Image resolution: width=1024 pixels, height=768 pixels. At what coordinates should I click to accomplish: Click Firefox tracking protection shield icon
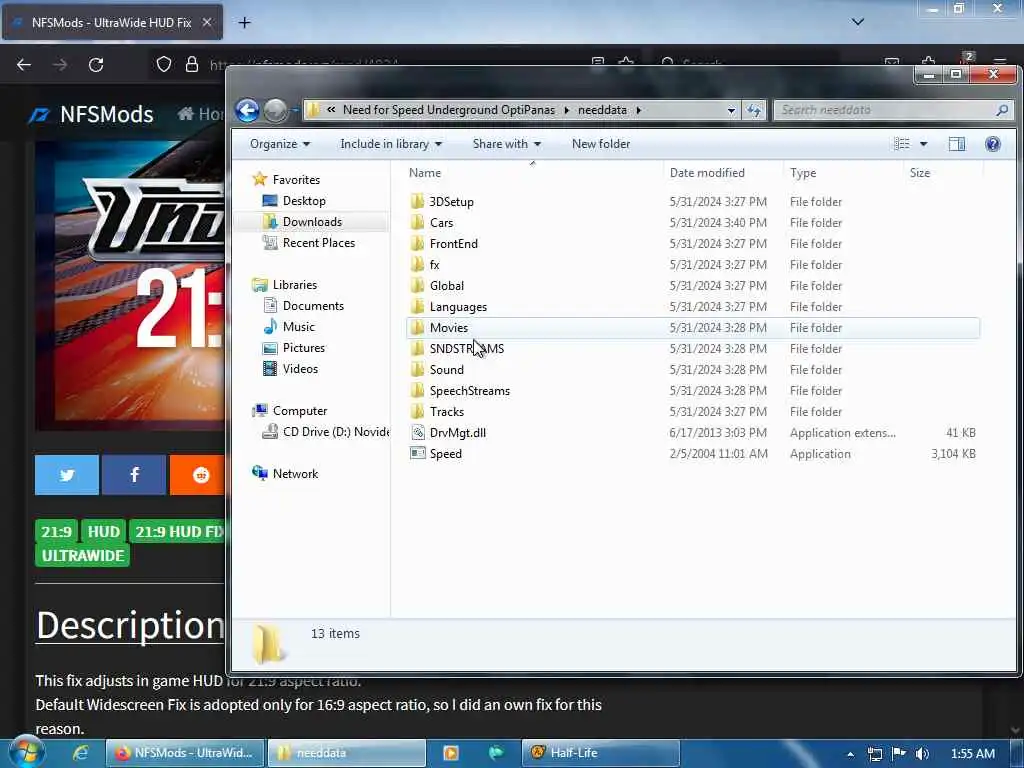164,64
